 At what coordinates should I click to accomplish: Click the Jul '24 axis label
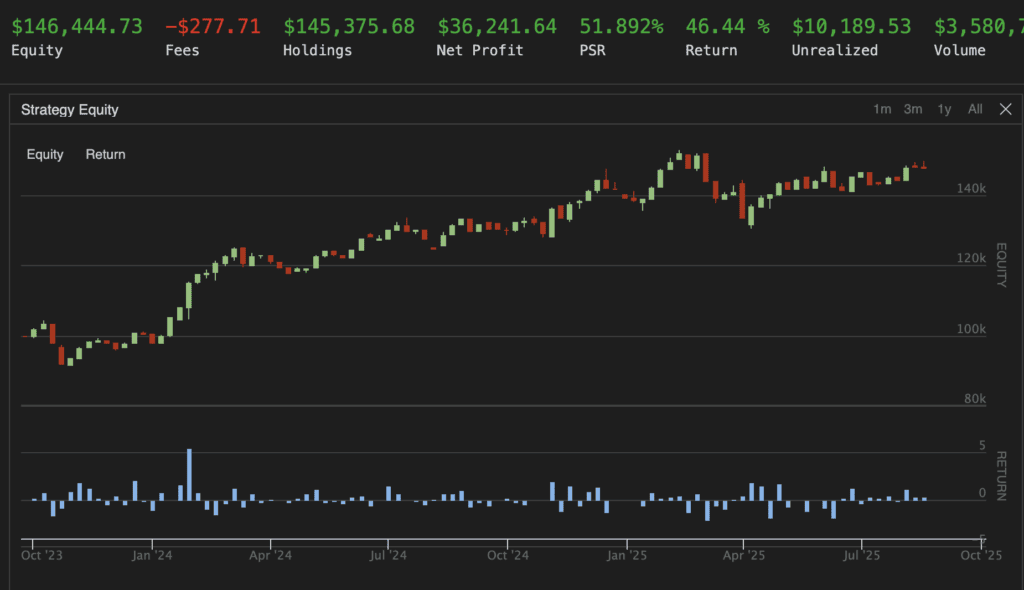[388, 555]
